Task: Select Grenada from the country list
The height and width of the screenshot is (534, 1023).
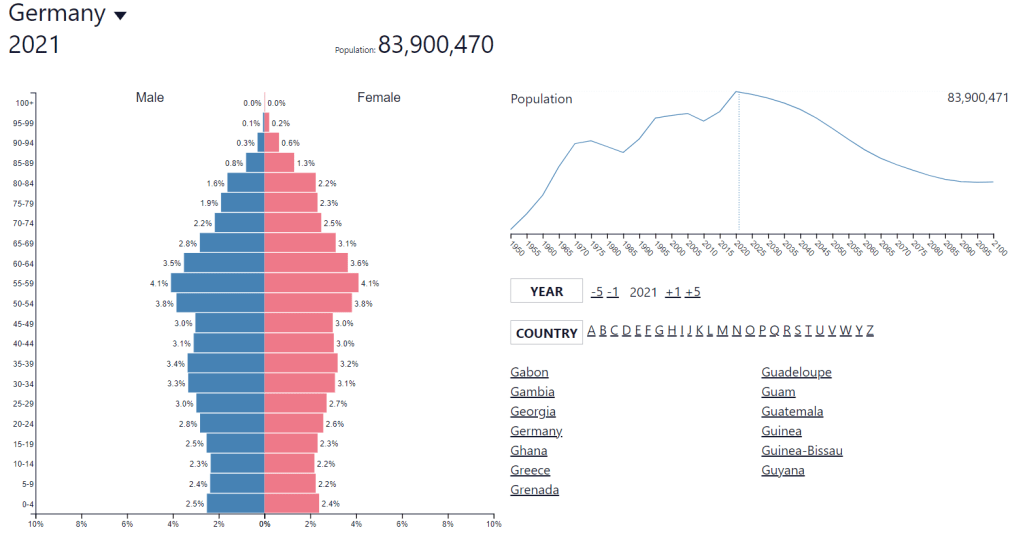Action: click(534, 490)
